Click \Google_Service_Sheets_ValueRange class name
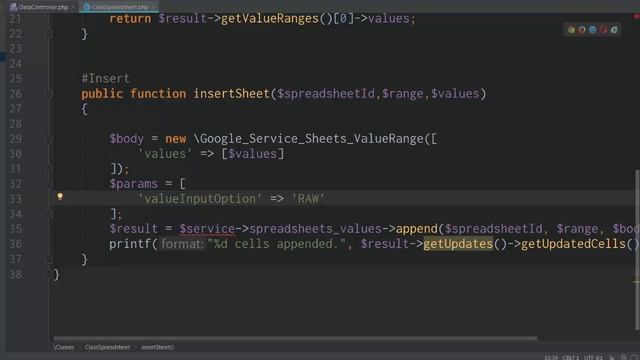 (x=309, y=139)
